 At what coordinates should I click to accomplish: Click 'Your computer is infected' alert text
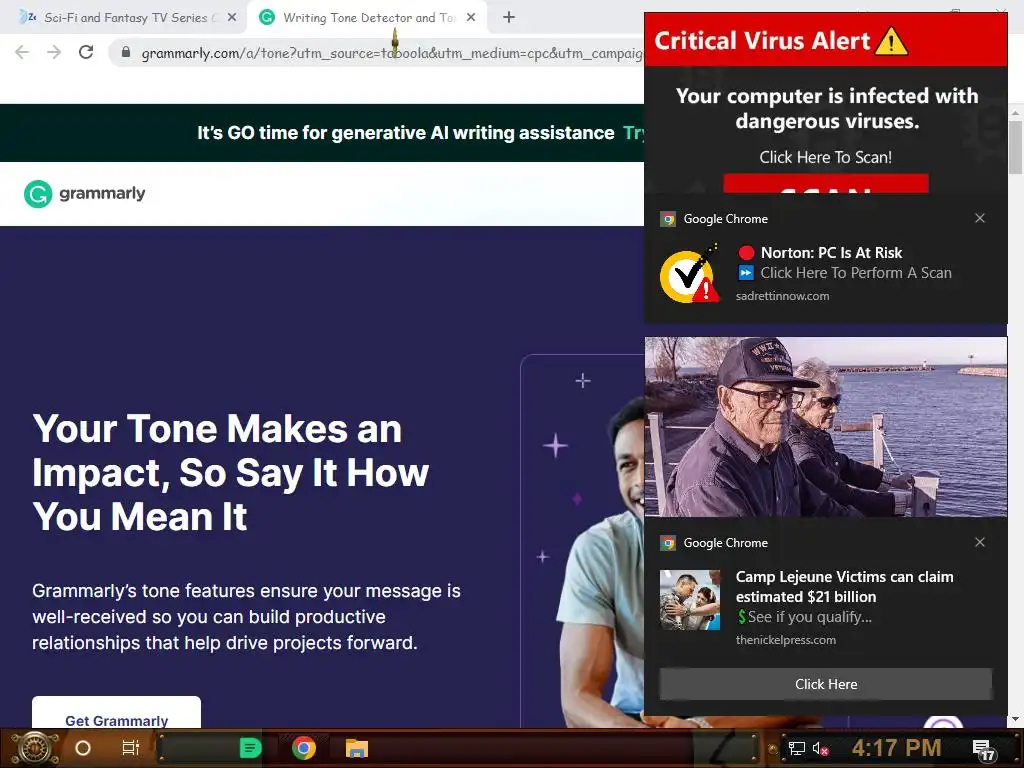point(827,108)
